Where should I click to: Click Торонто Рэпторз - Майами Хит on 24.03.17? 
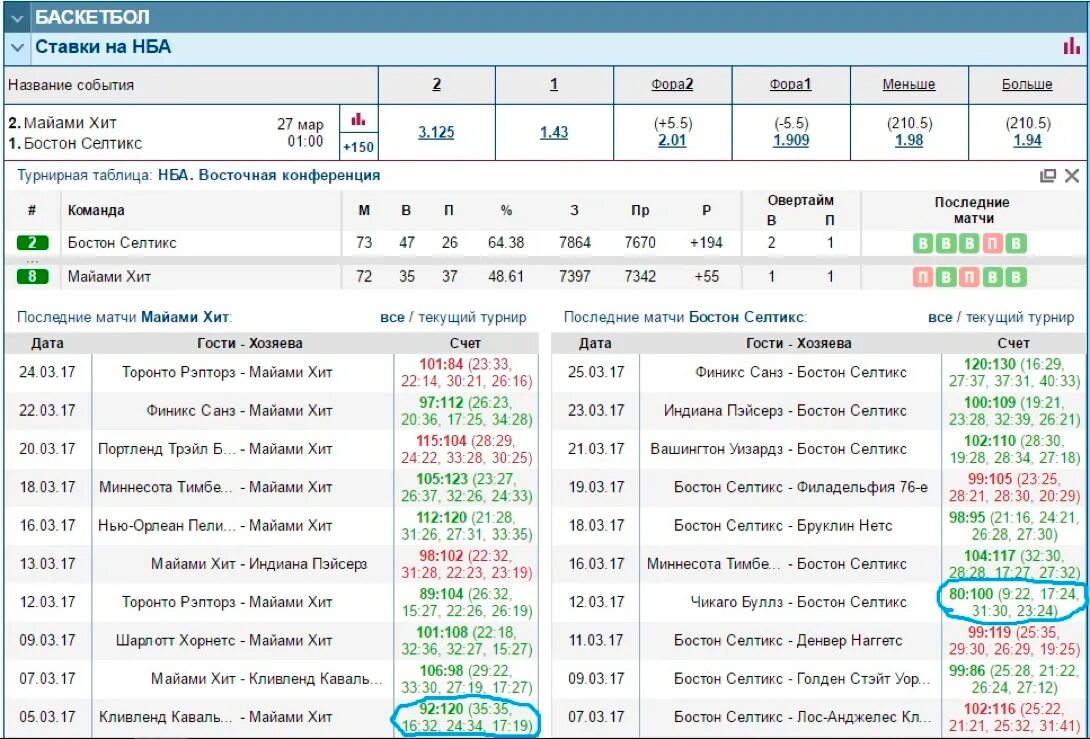[227, 372]
